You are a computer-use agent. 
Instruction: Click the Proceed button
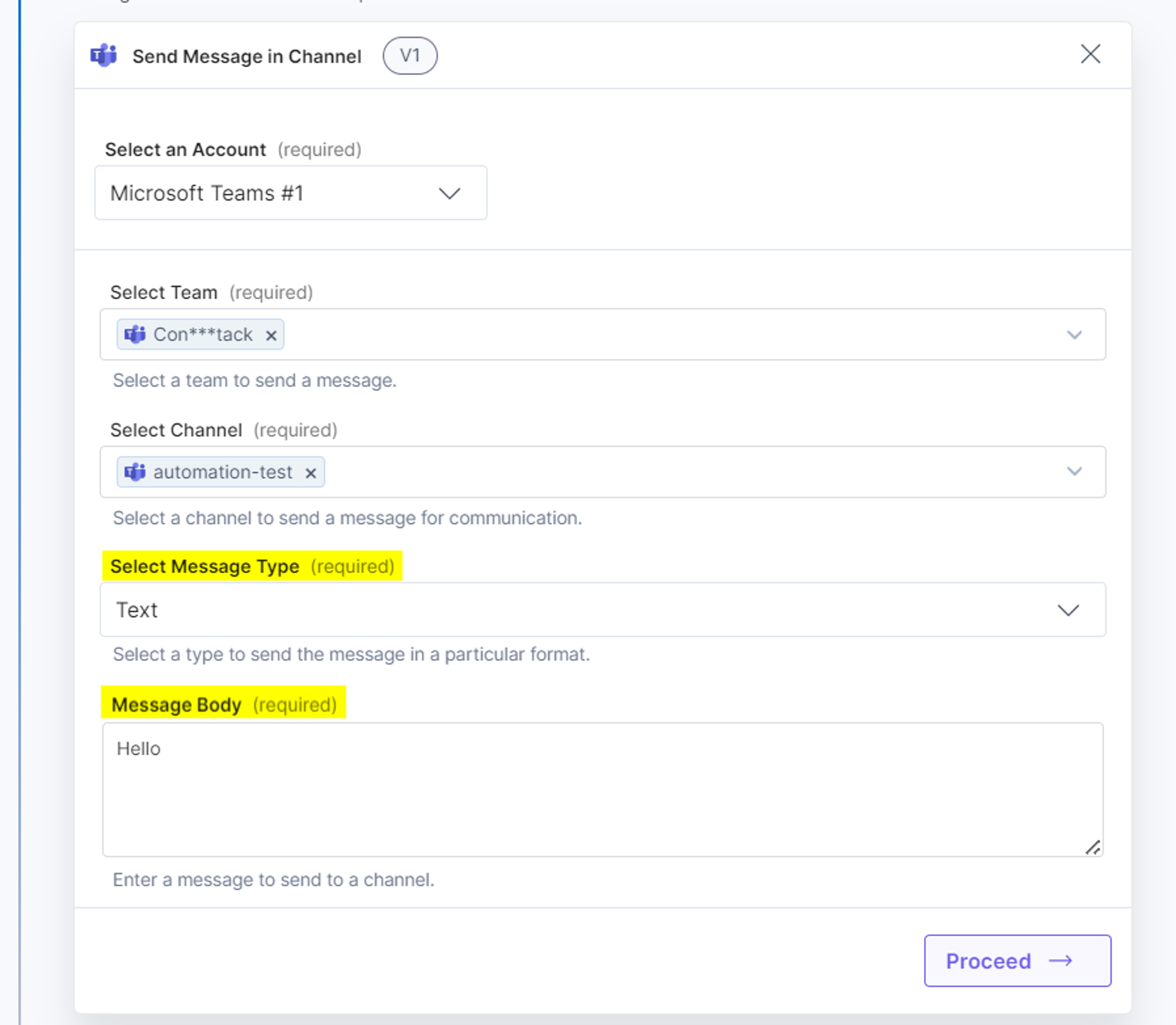pyautogui.click(x=1018, y=961)
